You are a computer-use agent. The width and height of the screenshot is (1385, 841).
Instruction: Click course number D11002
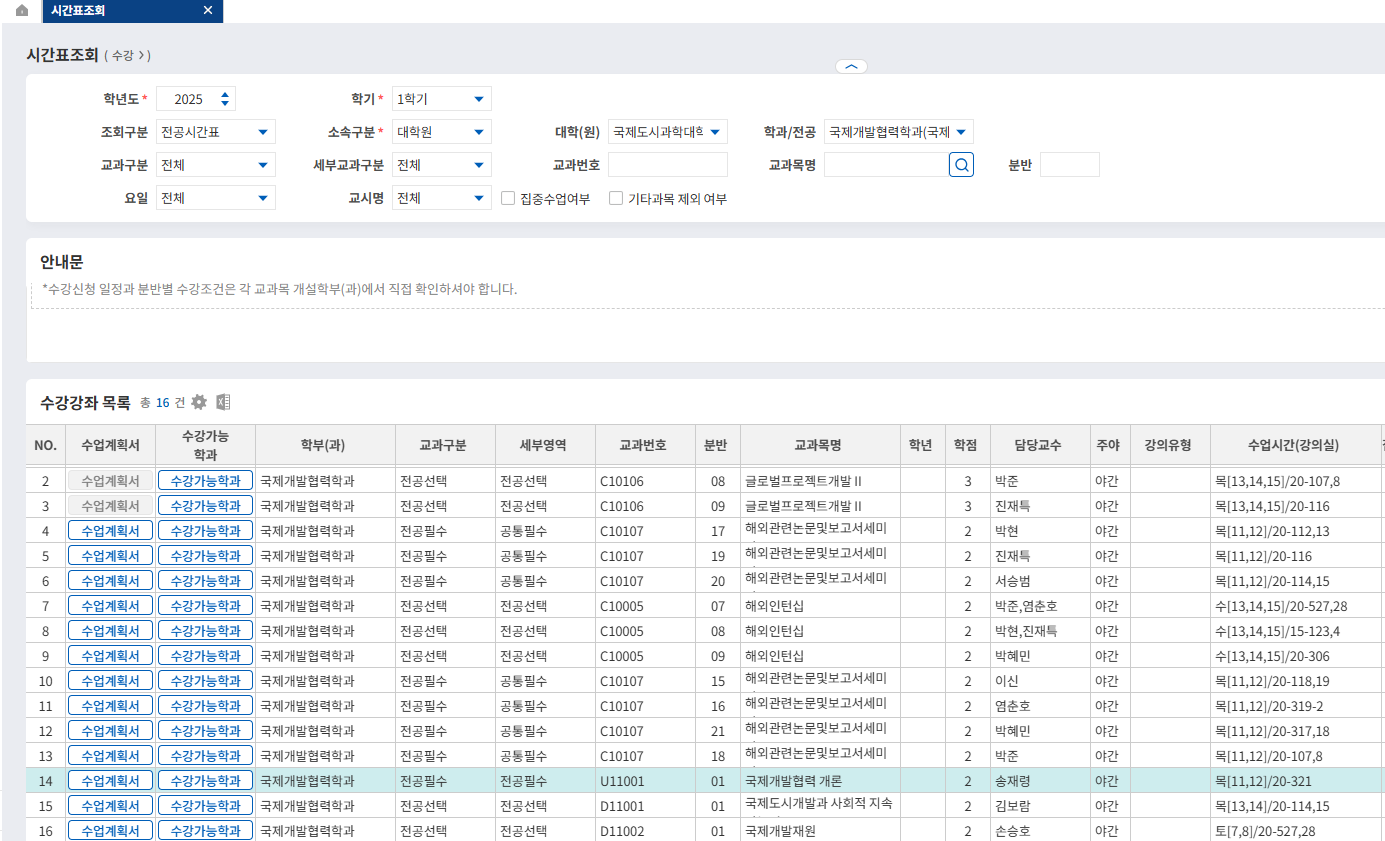pyautogui.click(x=622, y=831)
